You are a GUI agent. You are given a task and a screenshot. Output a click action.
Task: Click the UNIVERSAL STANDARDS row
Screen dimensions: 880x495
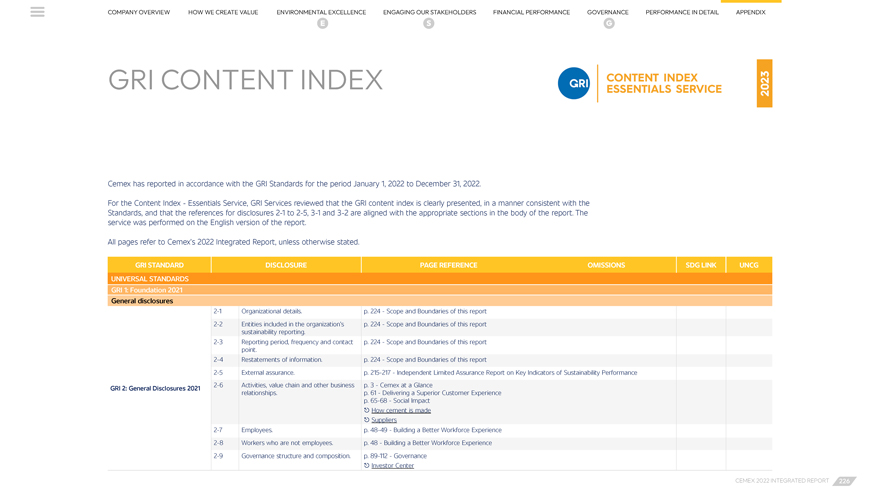[440, 279]
